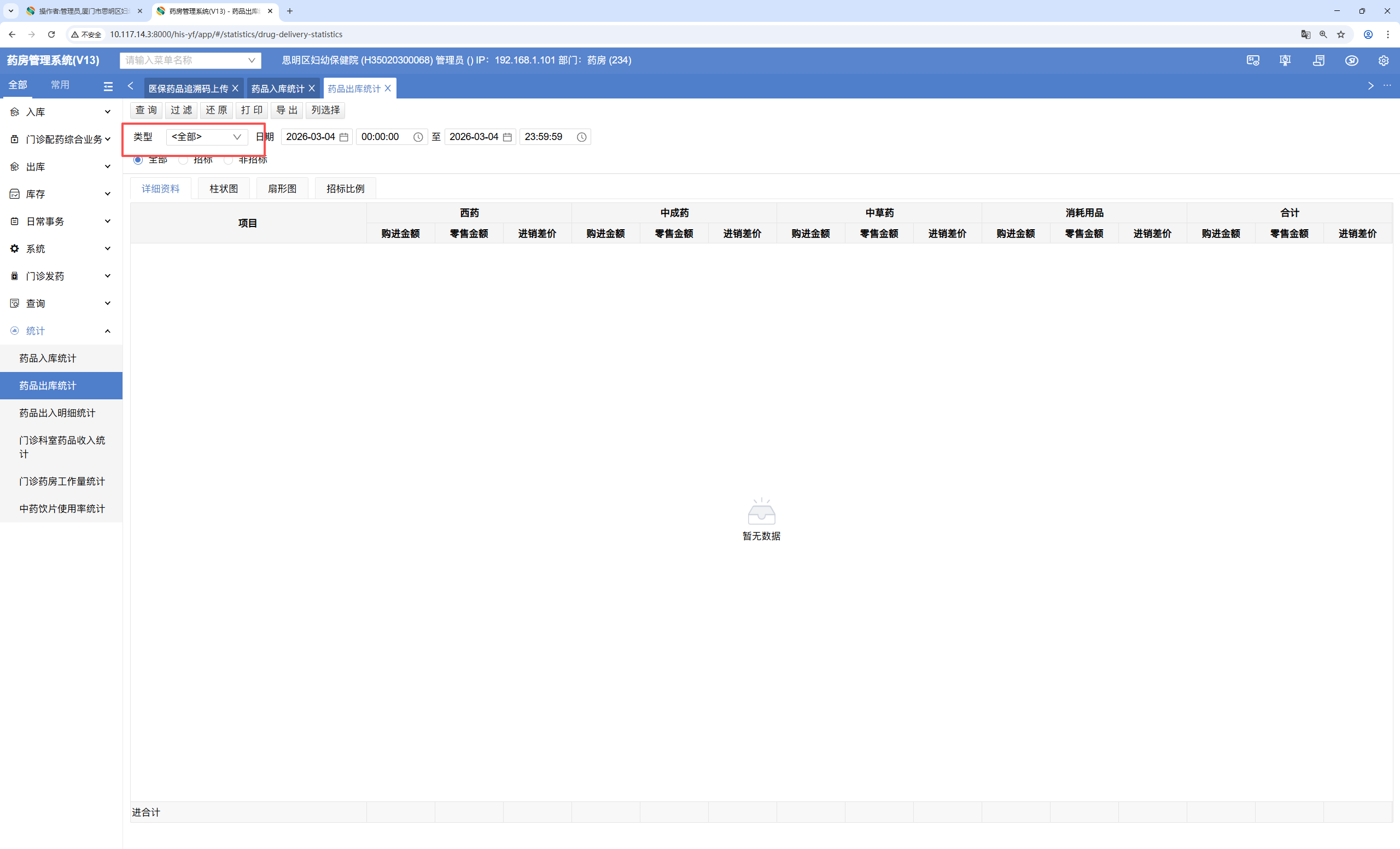Select the 招标 radio button
The height and width of the screenshot is (849, 1400).
pyautogui.click(x=183, y=160)
